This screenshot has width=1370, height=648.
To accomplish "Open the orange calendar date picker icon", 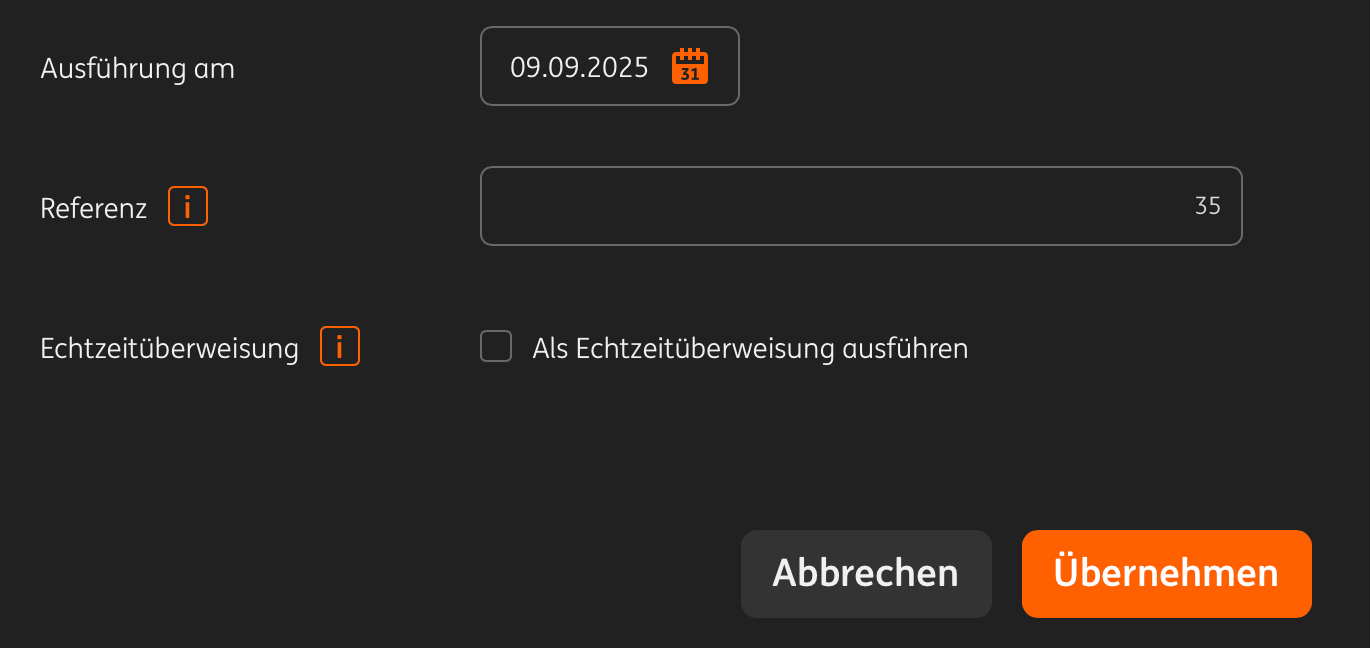I will tap(690, 66).
